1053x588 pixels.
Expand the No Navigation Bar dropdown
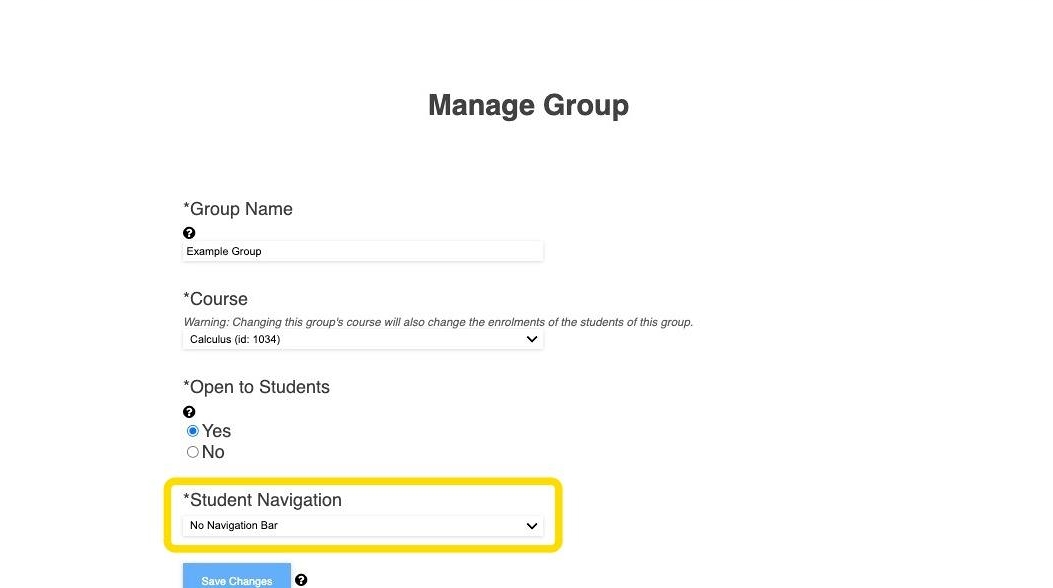click(x=362, y=525)
